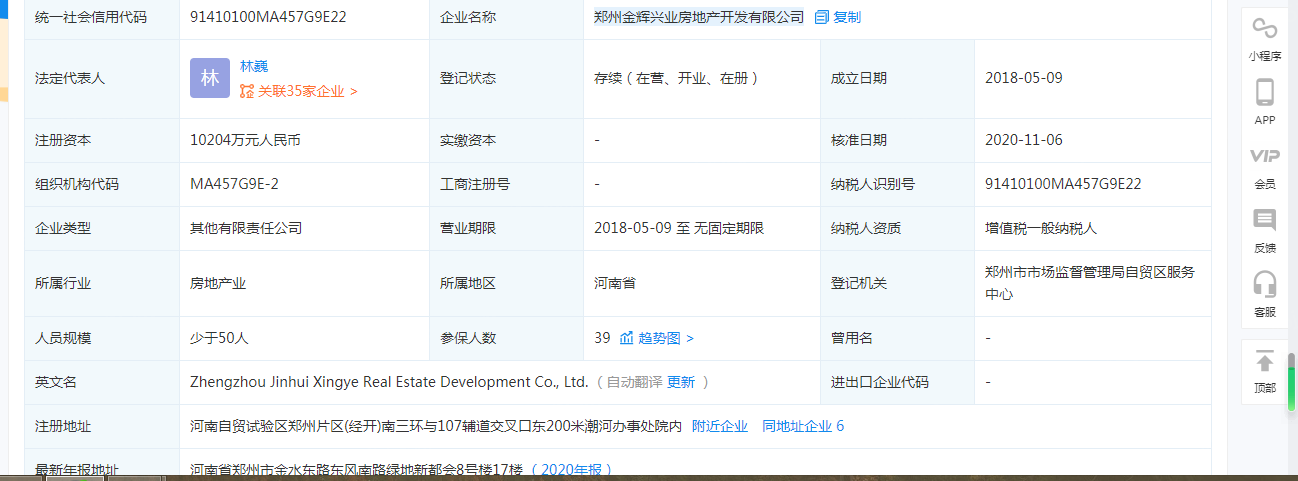This screenshot has height=481, width=1298.
Task: Click the orange related-companies network icon
Action: coord(247,91)
